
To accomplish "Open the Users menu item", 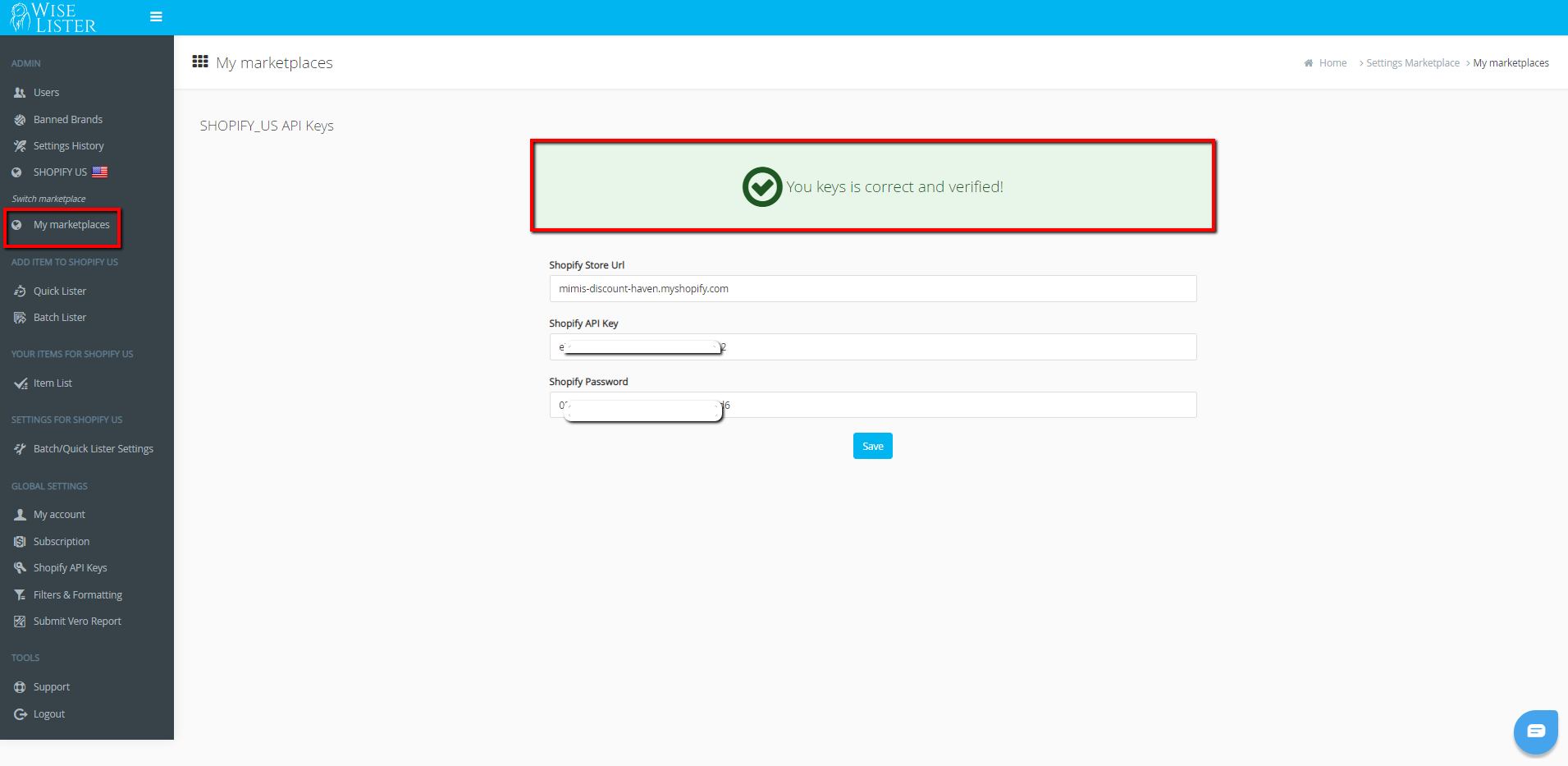I will click(46, 93).
